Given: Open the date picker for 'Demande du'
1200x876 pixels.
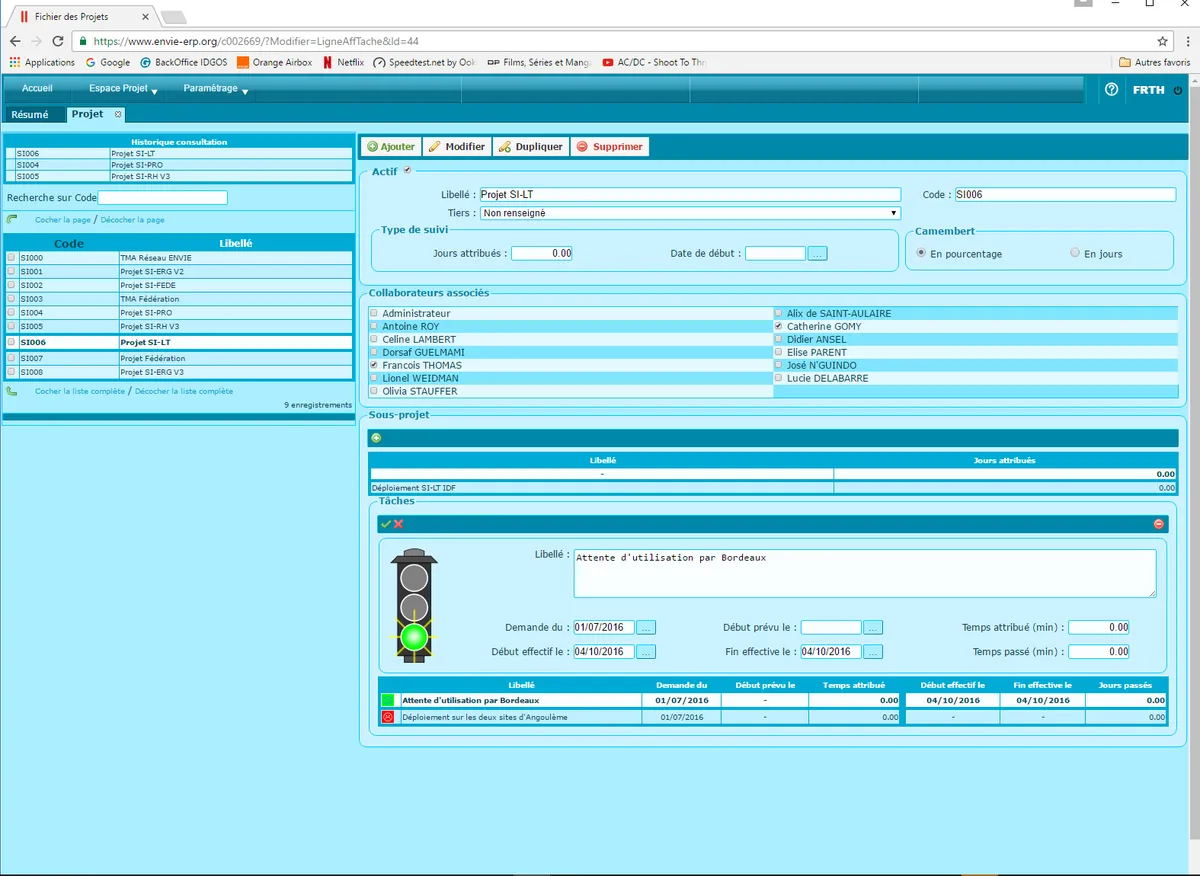Looking at the screenshot, I should (x=646, y=628).
